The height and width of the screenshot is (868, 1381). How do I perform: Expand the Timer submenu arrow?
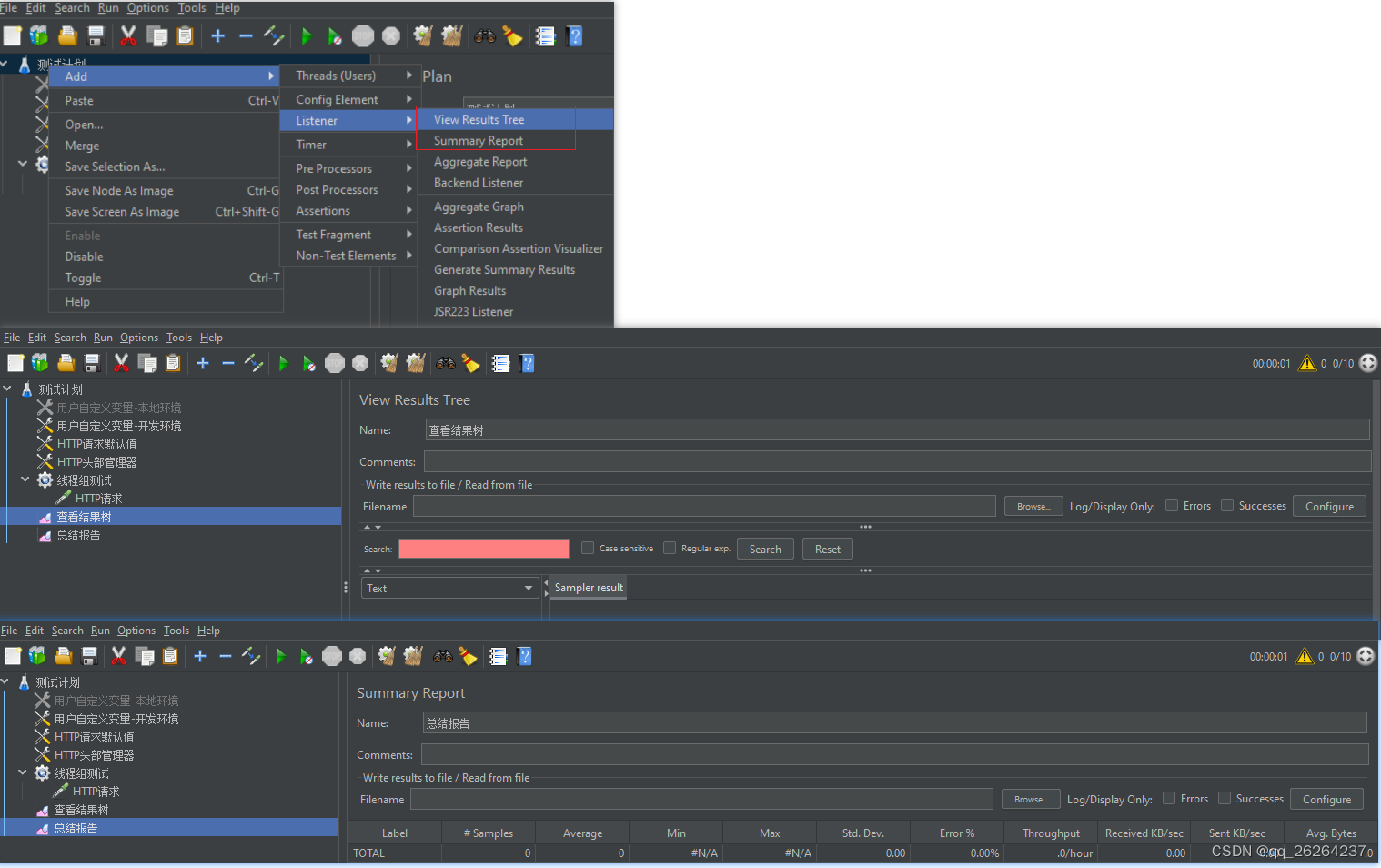pyautogui.click(x=409, y=145)
